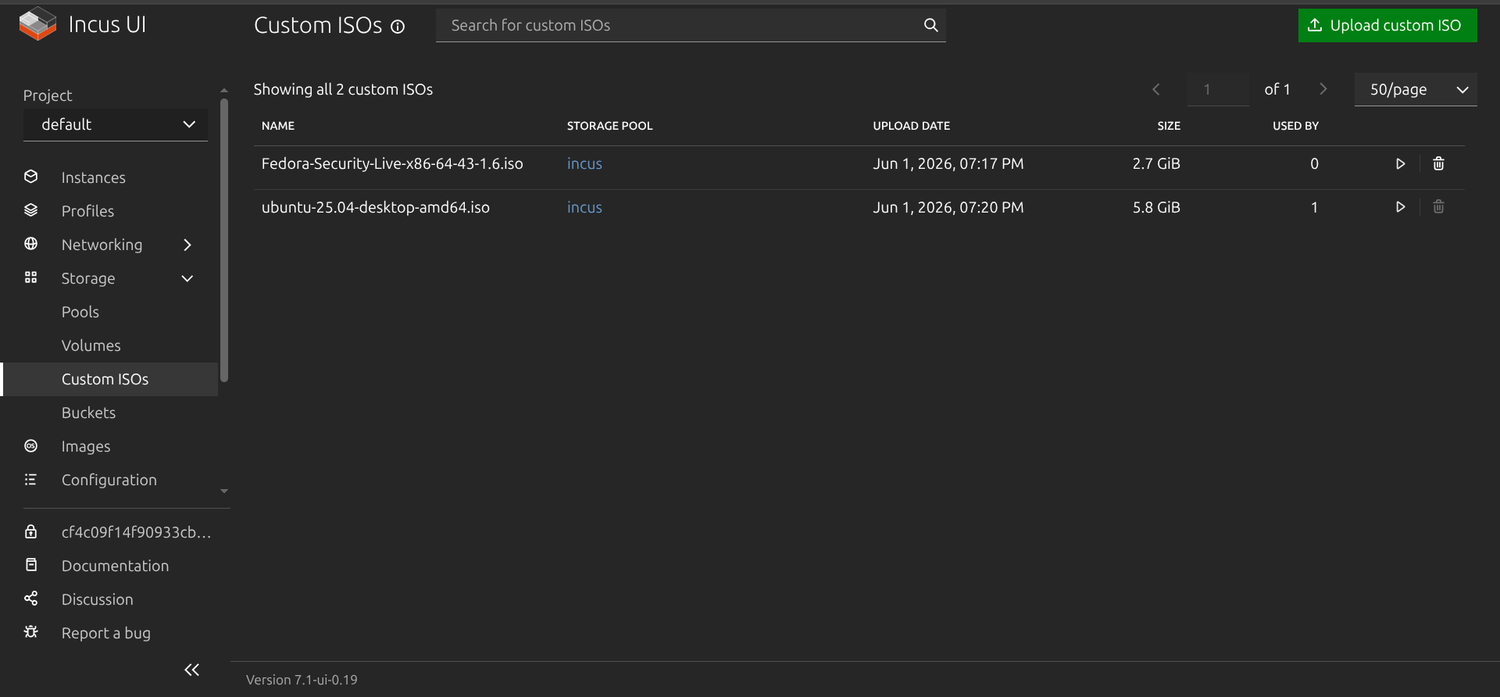Screen dimensions: 1500x697
Task: Open Profiles page
Action: coord(88,211)
